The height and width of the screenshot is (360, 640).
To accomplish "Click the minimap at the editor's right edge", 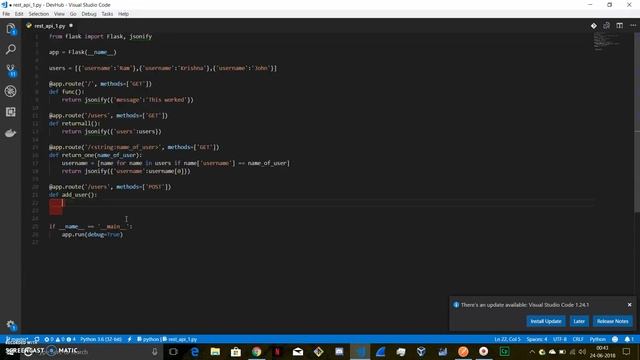I will tap(607, 41).
